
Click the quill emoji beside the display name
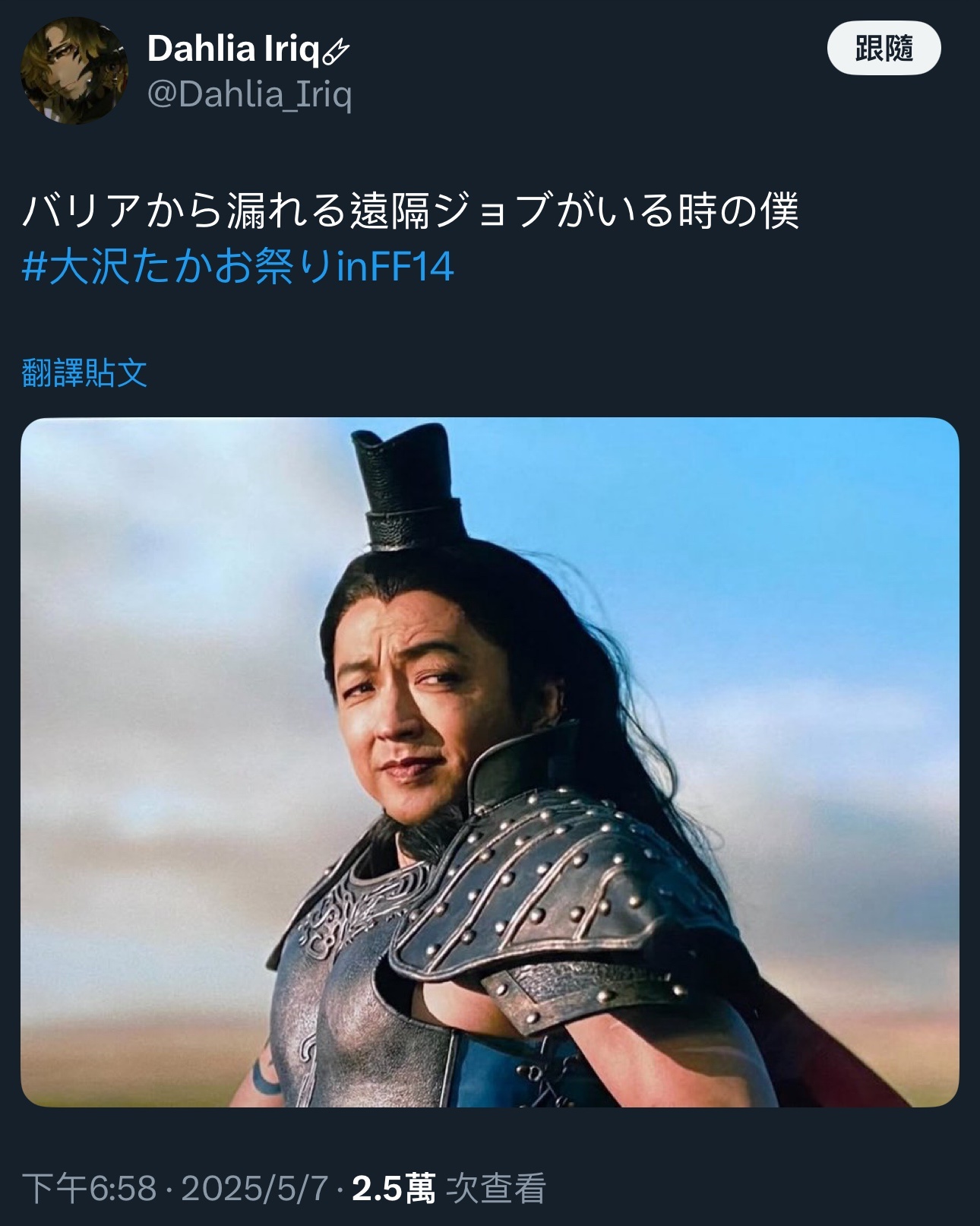click(335, 51)
